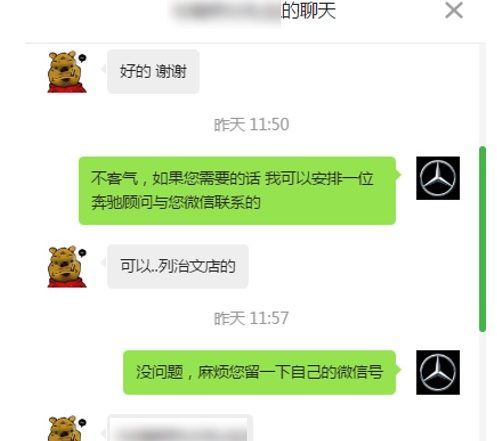Select the 好的 谢谢 message bubble
497x441 pixels.
[153, 71]
